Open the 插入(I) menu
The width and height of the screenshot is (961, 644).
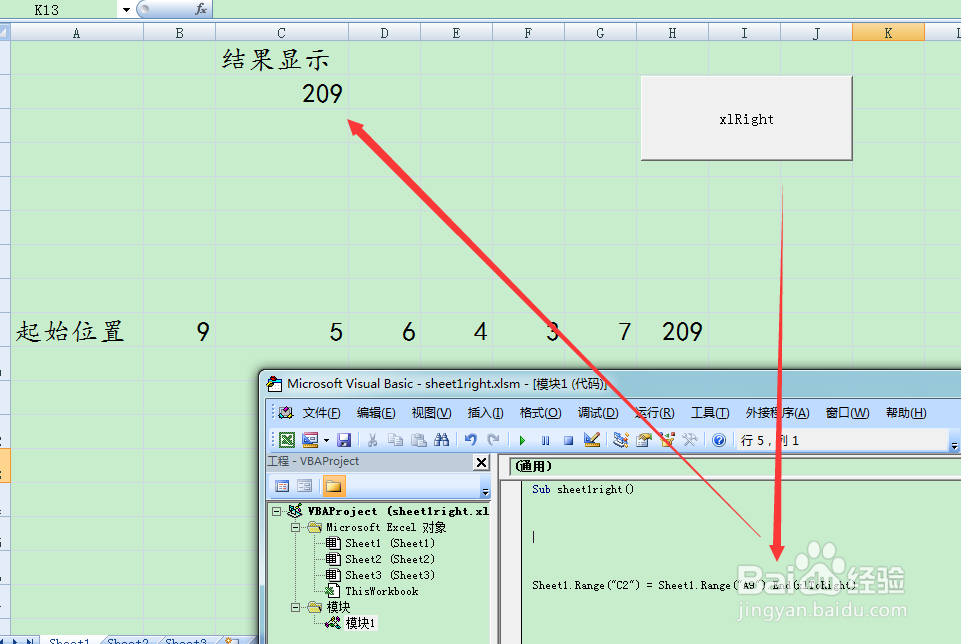tap(485, 413)
